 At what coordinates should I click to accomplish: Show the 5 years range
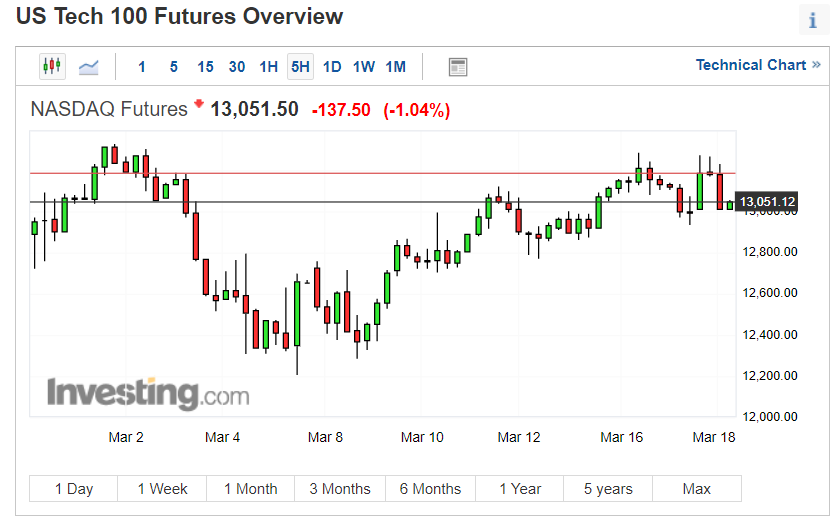(x=608, y=488)
